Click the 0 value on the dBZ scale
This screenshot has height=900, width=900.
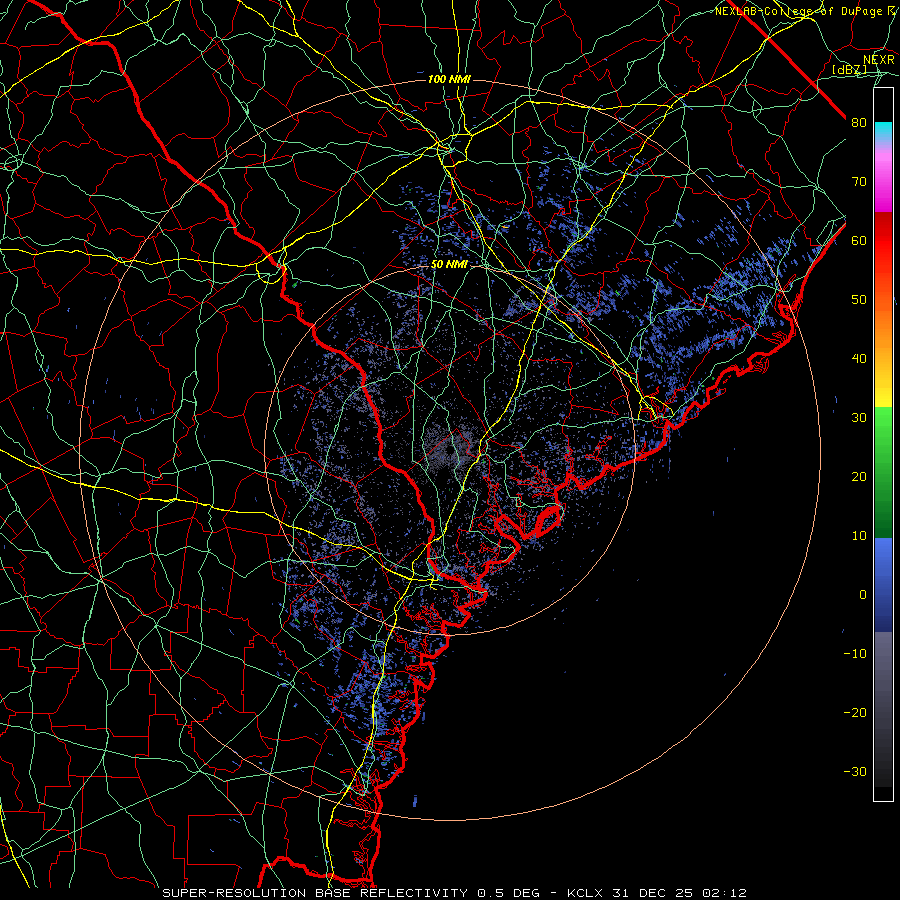863,595
